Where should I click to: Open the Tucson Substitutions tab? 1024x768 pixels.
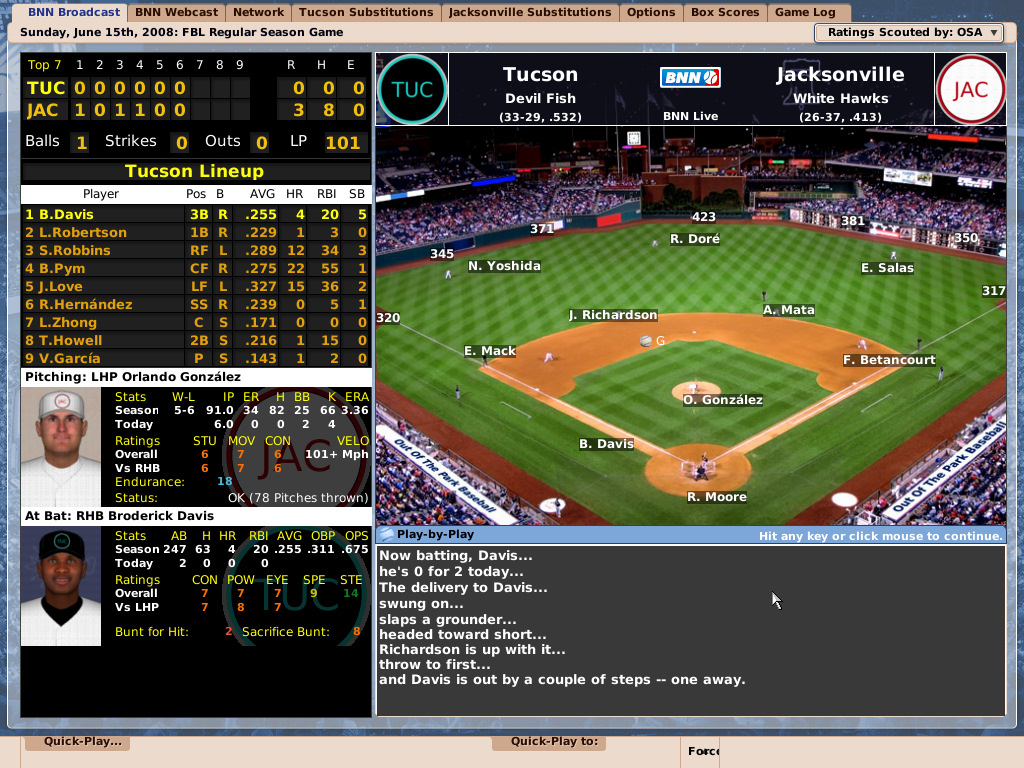pos(366,12)
